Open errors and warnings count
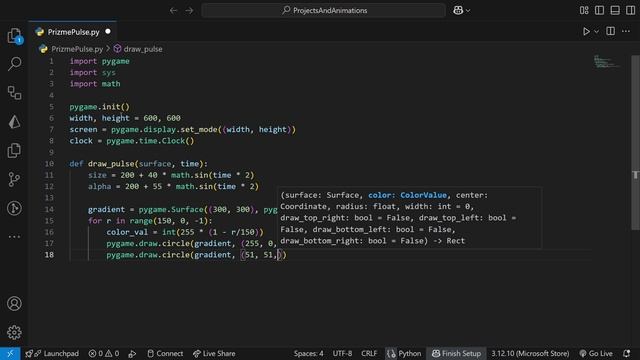The width and height of the screenshot is (640, 360). (x=104, y=353)
